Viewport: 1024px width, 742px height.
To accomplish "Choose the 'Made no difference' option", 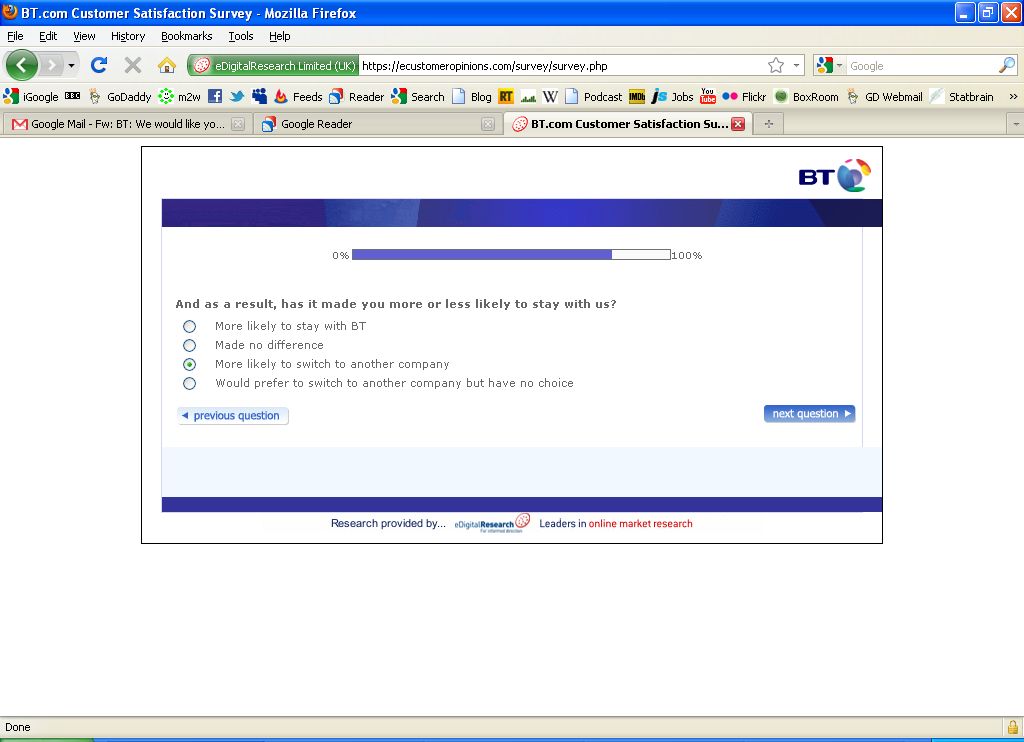I will (x=190, y=346).
